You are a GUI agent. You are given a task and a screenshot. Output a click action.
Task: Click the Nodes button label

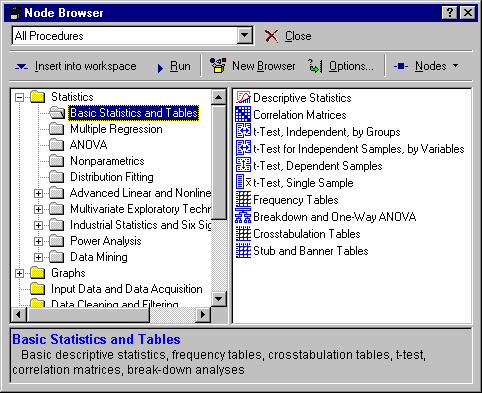(431, 66)
